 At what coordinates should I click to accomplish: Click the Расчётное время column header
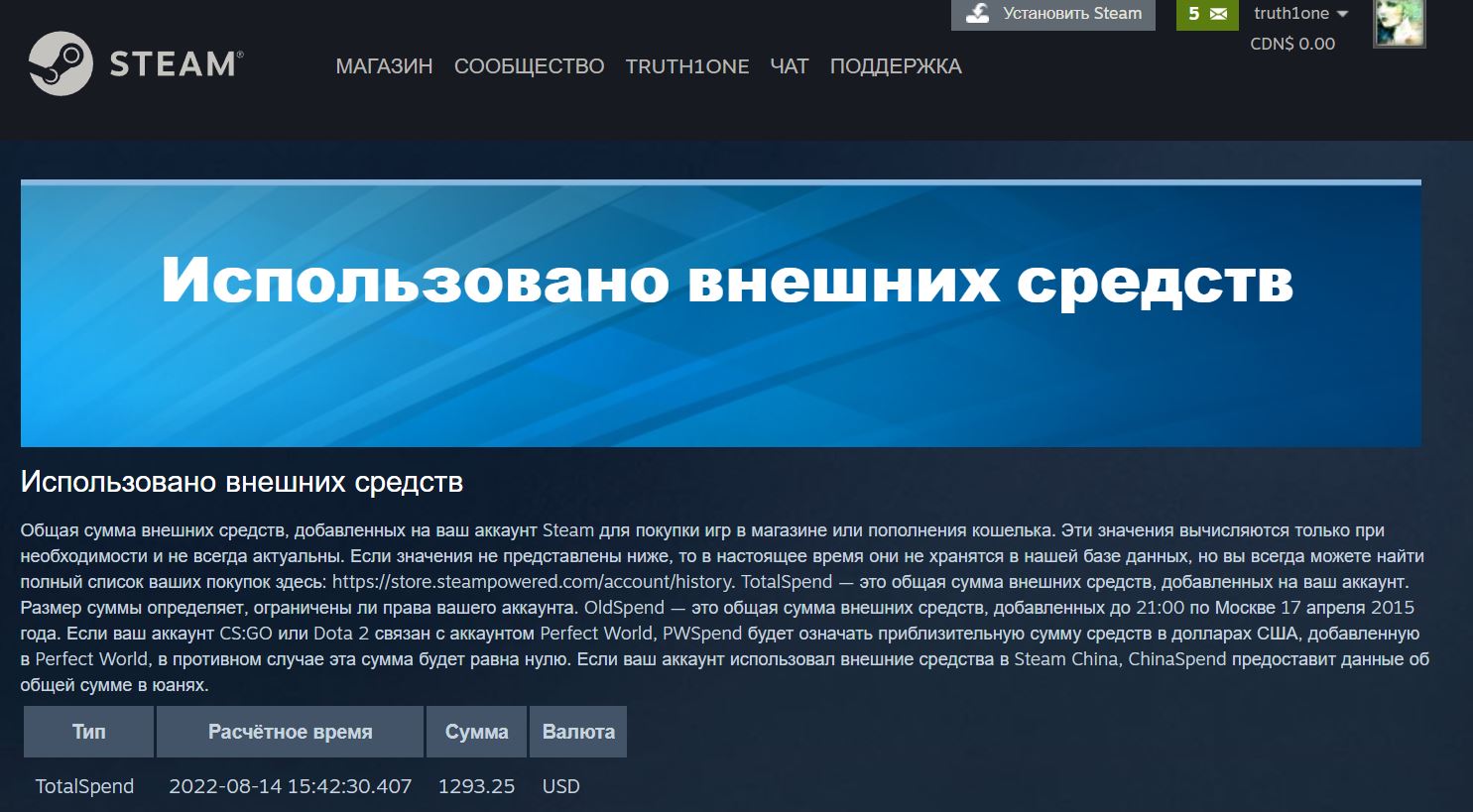(x=290, y=732)
